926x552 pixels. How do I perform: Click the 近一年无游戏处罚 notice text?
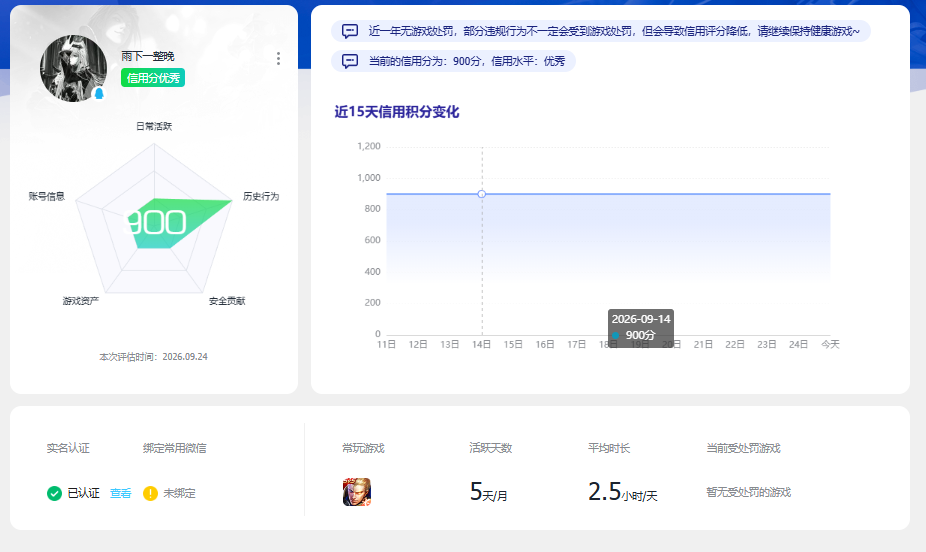pos(614,31)
